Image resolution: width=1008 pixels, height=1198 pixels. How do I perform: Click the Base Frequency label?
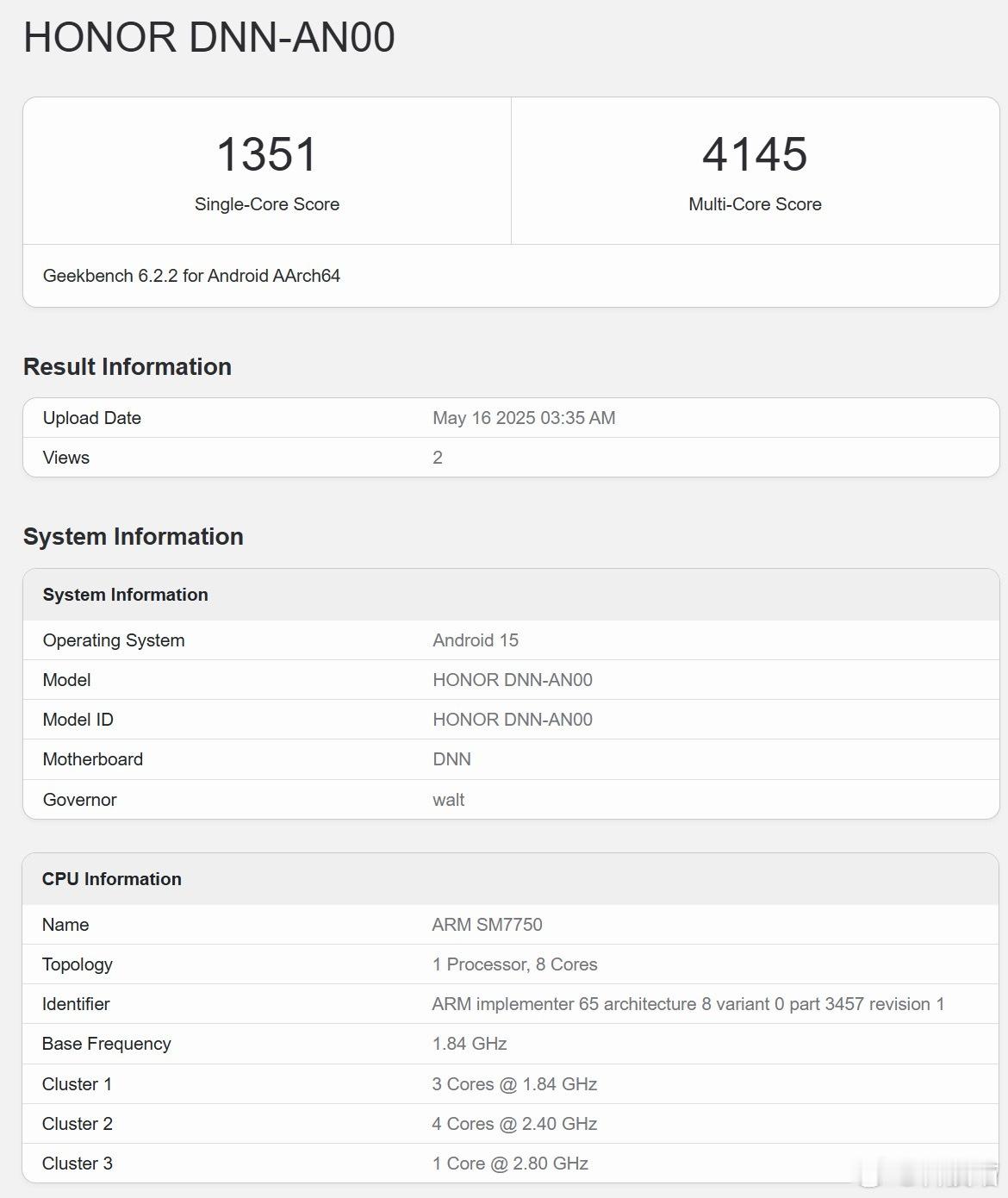coord(107,1044)
